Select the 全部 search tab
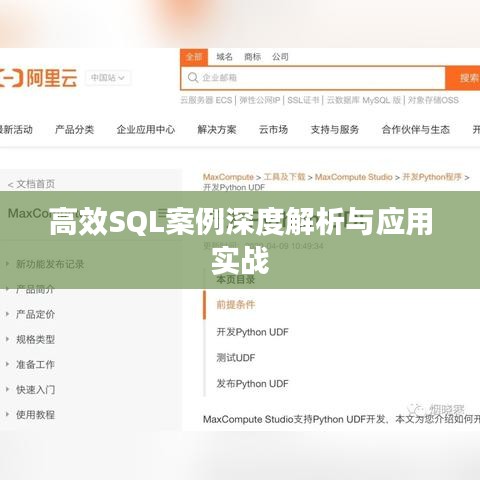This screenshot has width=480, height=480. [x=194, y=57]
